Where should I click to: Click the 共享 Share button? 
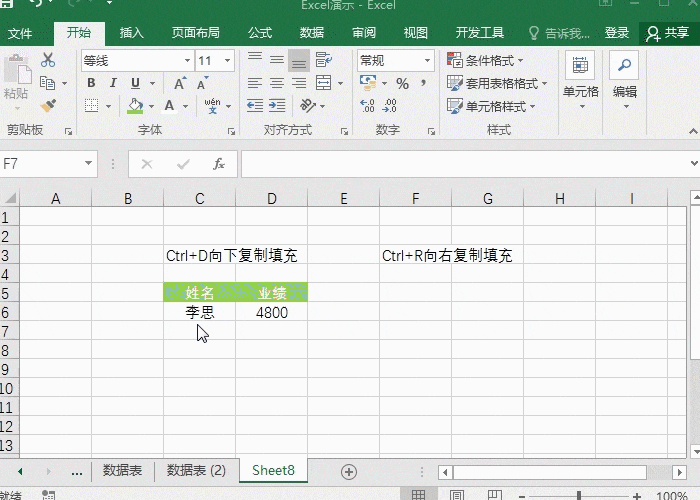point(668,33)
